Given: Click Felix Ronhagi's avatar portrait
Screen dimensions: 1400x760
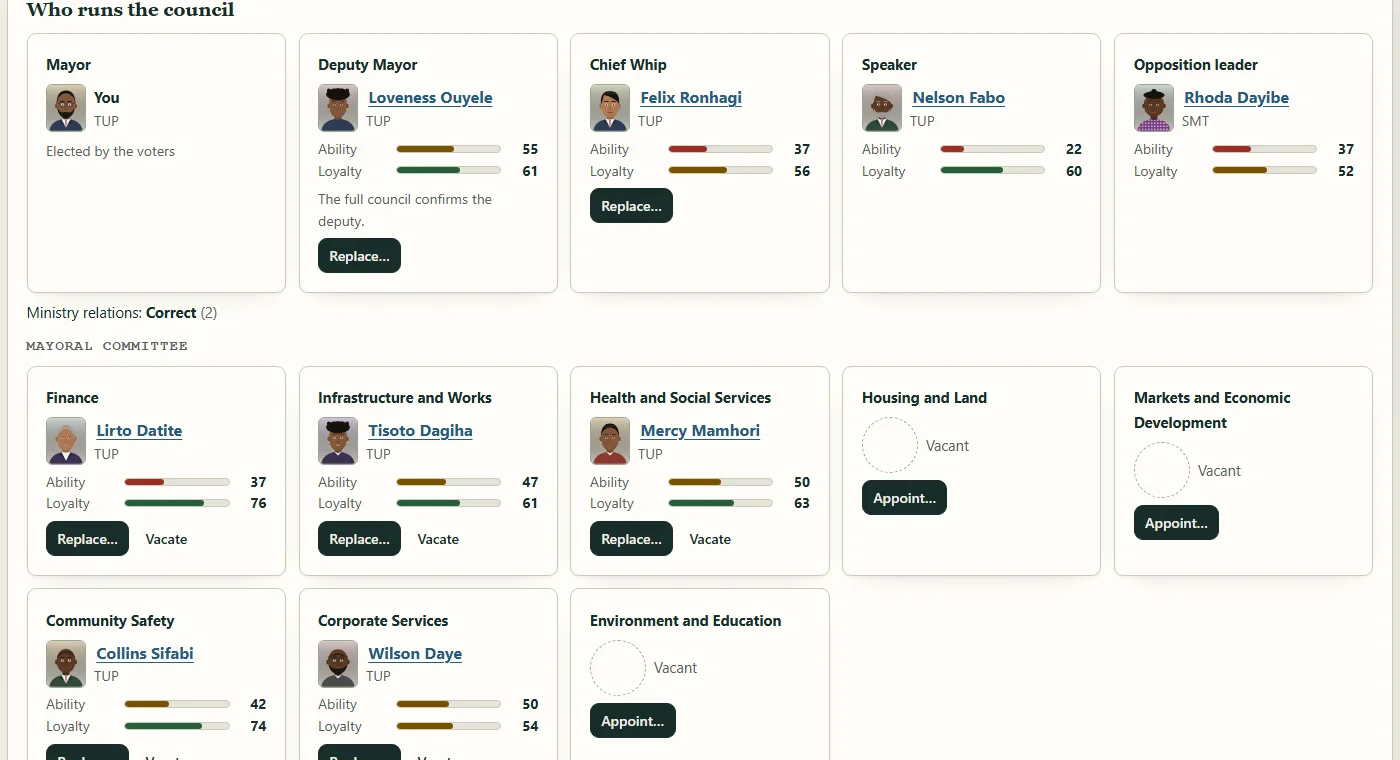Looking at the screenshot, I should pos(610,108).
